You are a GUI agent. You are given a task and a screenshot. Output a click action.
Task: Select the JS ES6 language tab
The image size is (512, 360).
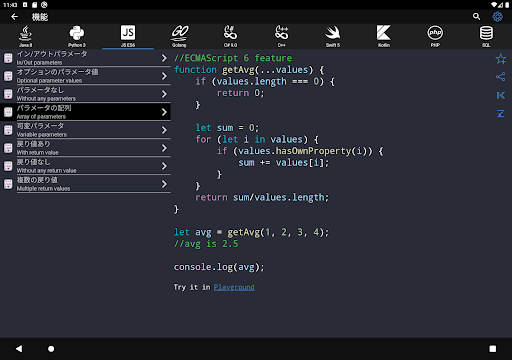[x=128, y=36]
